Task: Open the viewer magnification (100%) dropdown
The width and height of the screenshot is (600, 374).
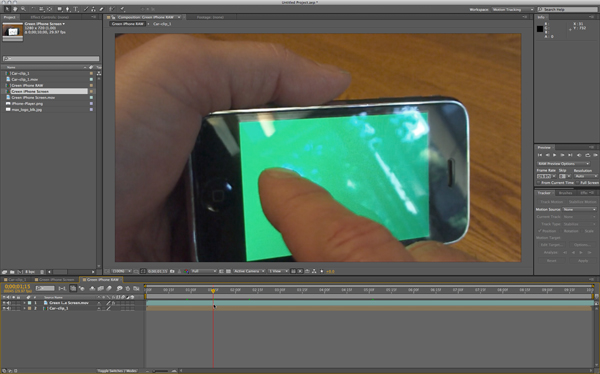Action: pyautogui.click(x=121, y=271)
